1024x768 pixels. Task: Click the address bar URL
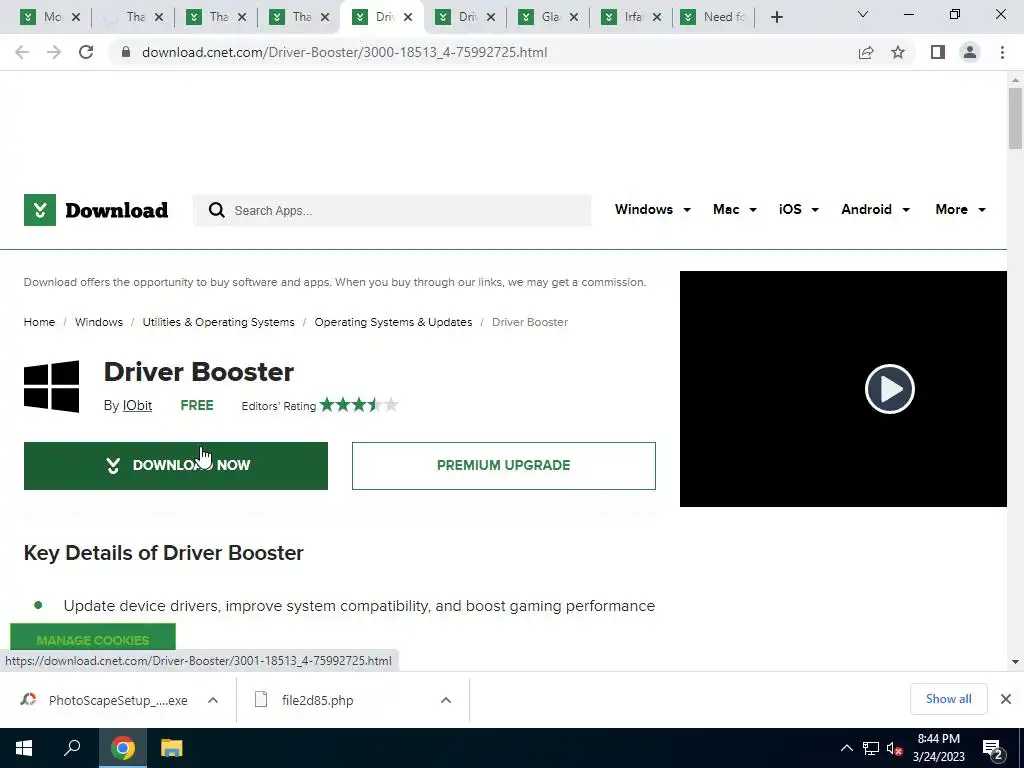click(344, 52)
